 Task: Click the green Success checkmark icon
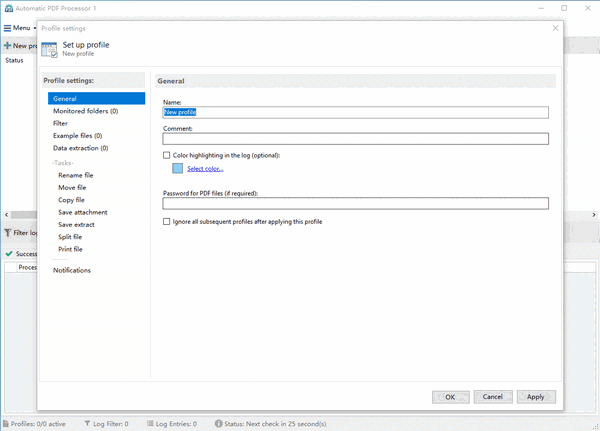(9, 253)
